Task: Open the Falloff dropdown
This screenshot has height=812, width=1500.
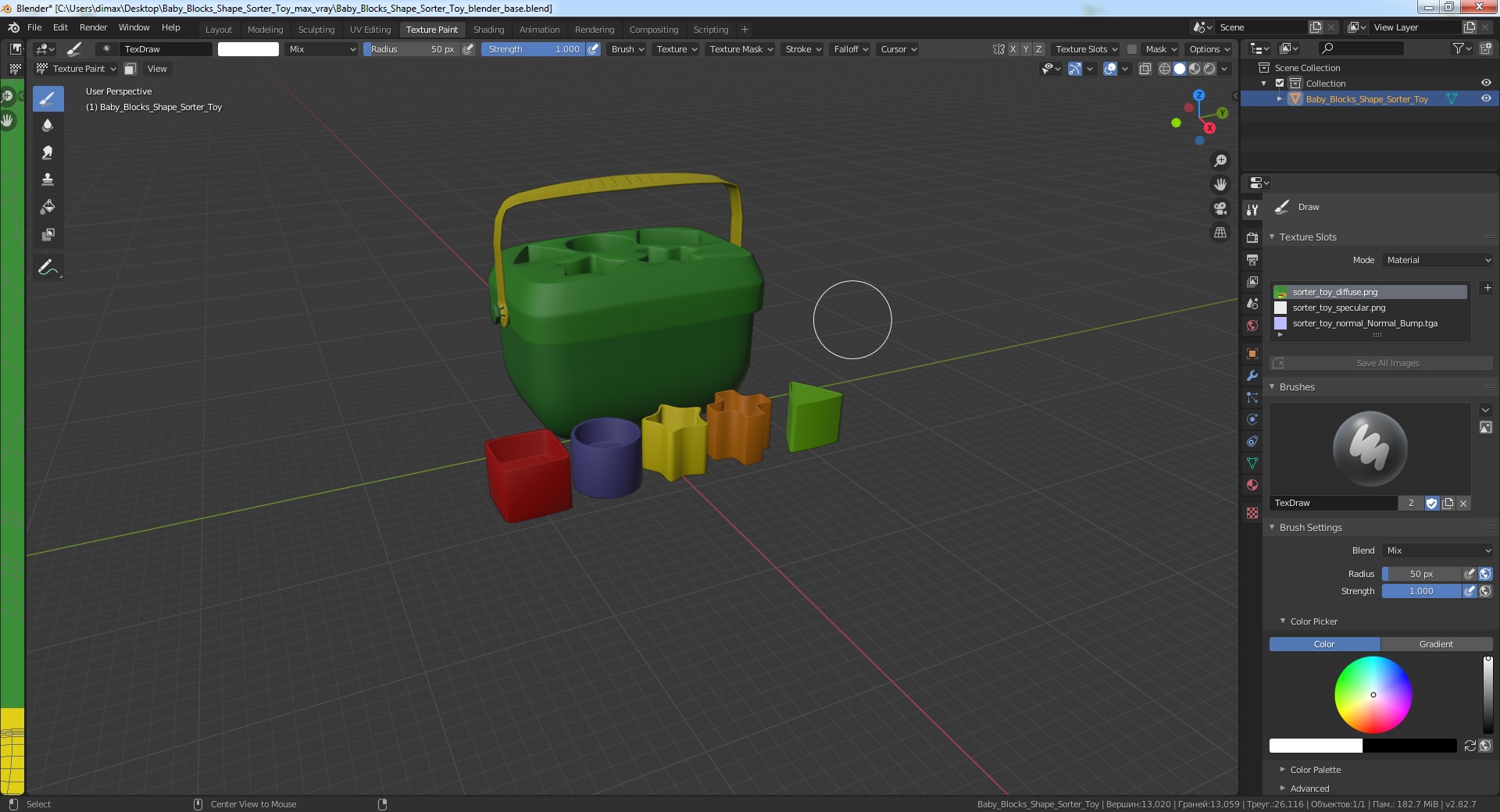Action: (x=851, y=49)
